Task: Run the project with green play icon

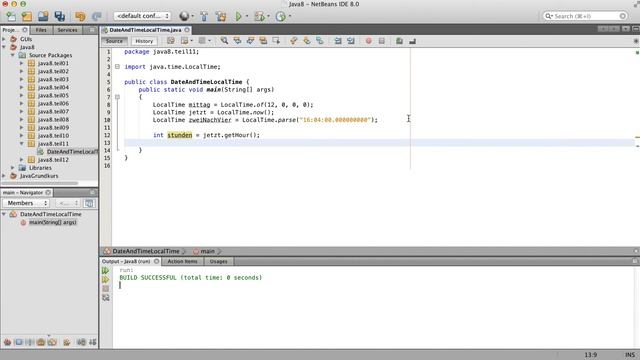Action: pyautogui.click(x=238, y=16)
